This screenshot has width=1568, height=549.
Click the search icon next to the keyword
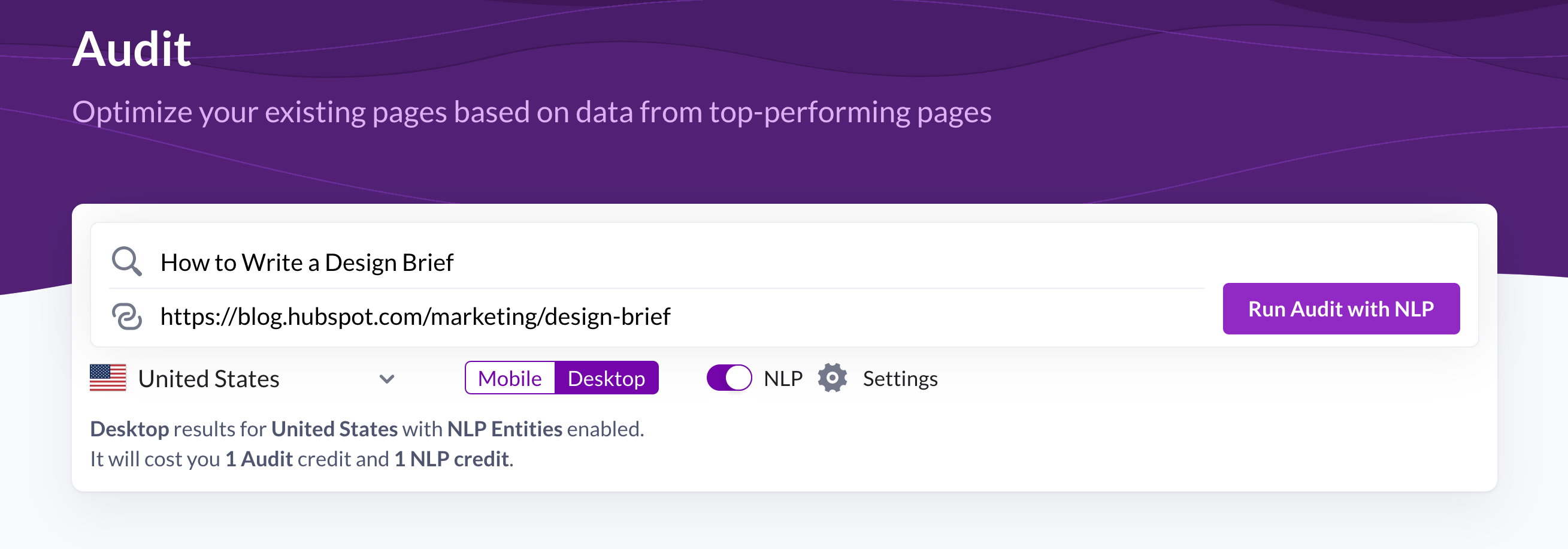pos(126,261)
